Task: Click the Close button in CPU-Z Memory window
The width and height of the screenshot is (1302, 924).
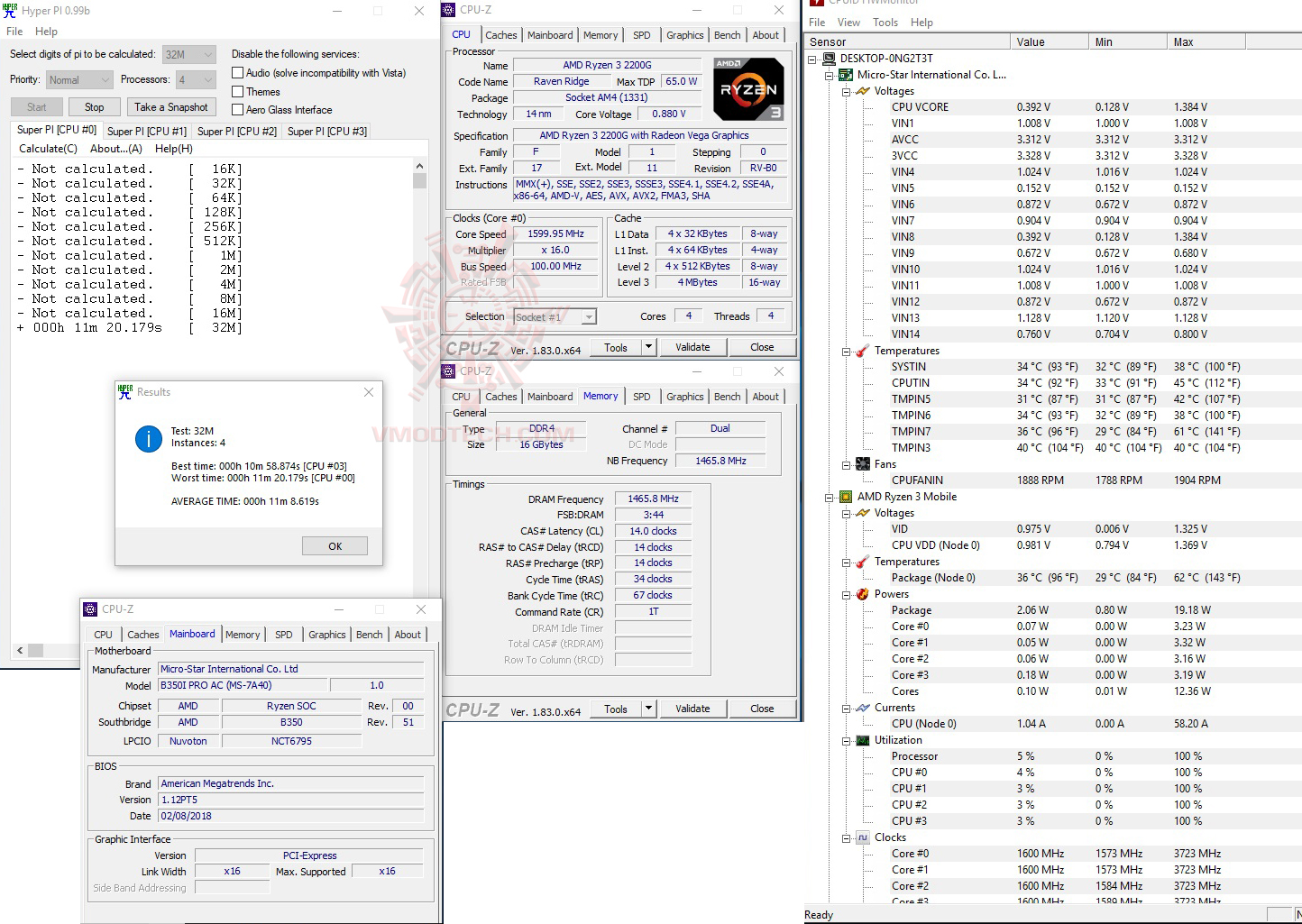Action: pyautogui.click(x=762, y=709)
